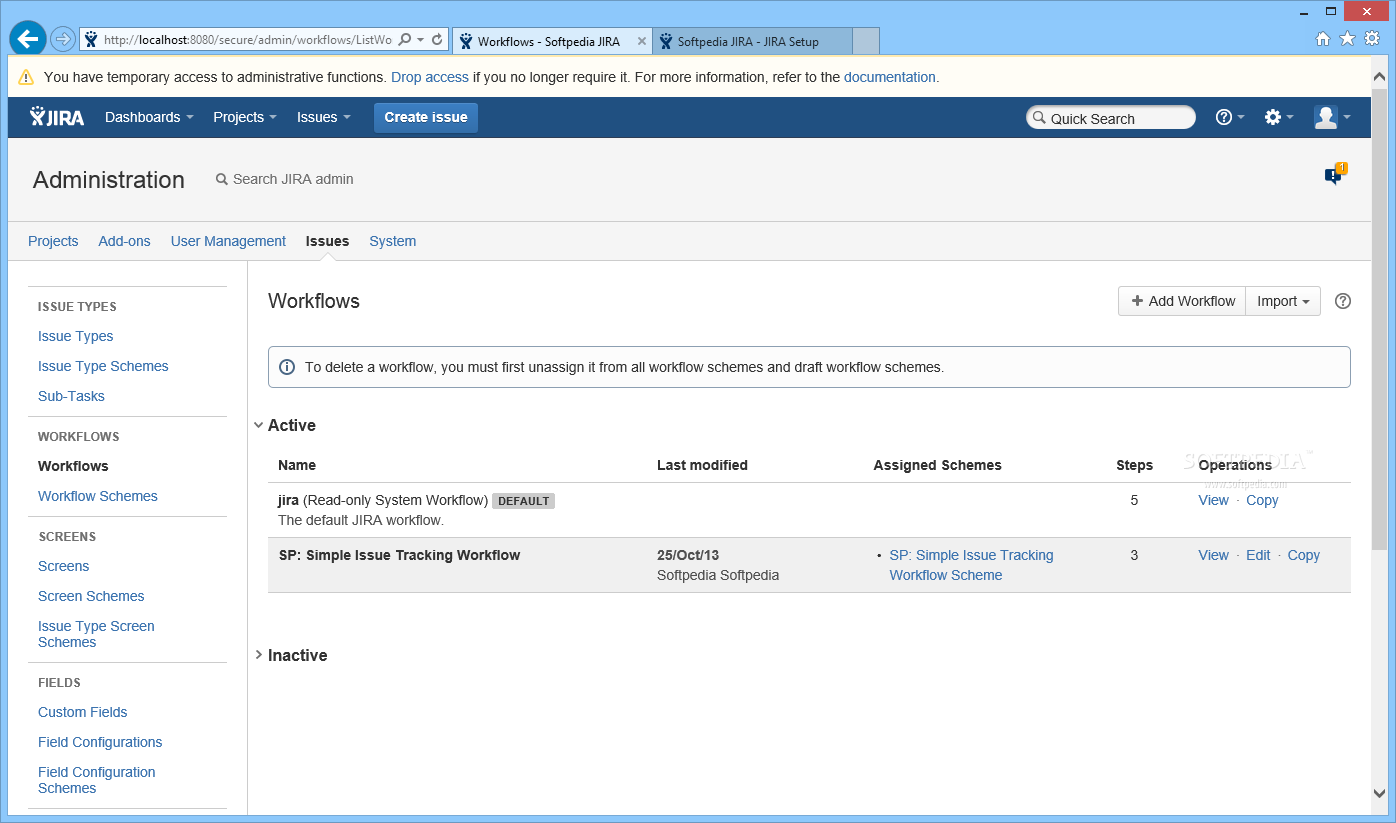The width and height of the screenshot is (1396, 823).
Task: Select Workflows in the sidebar
Action: [x=73, y=466]
